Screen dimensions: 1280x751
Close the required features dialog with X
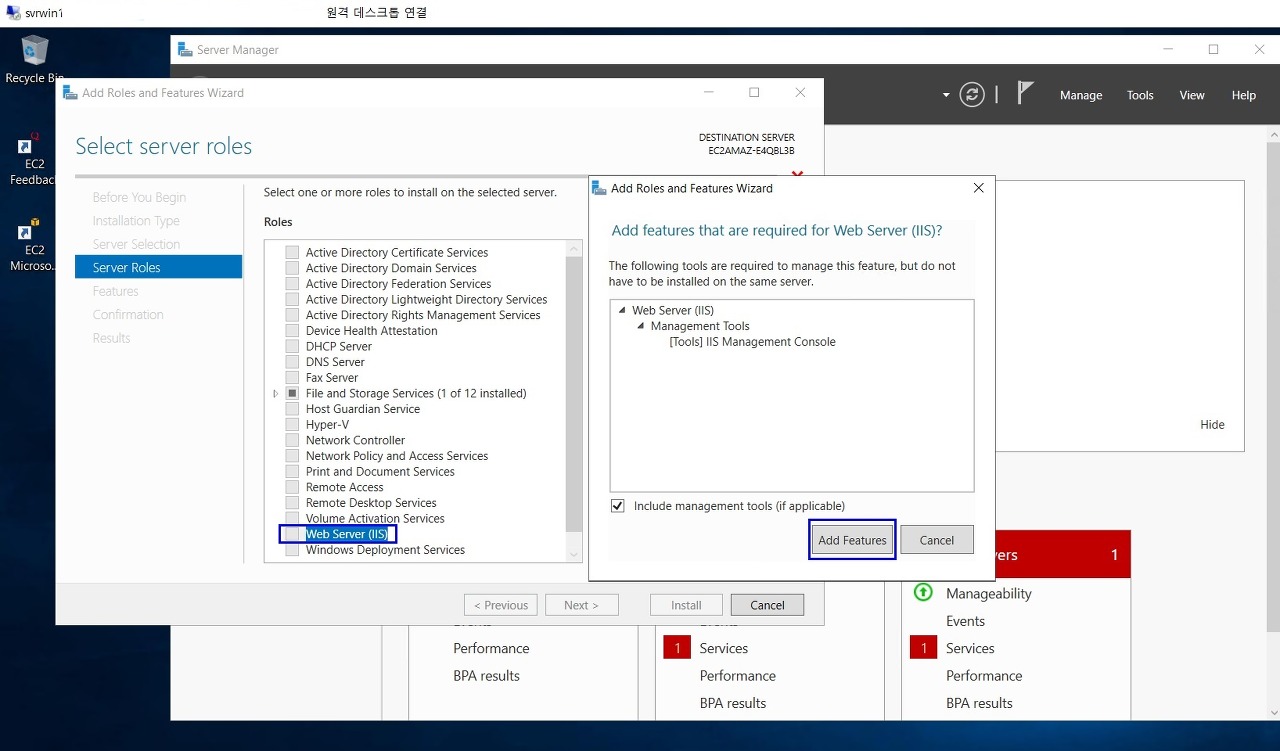tap(978, 188)
